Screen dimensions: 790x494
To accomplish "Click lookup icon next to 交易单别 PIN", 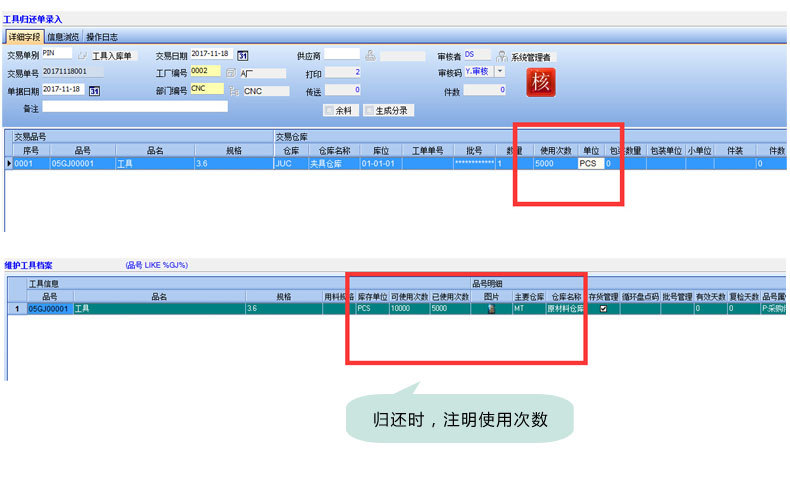I will 83,56.
